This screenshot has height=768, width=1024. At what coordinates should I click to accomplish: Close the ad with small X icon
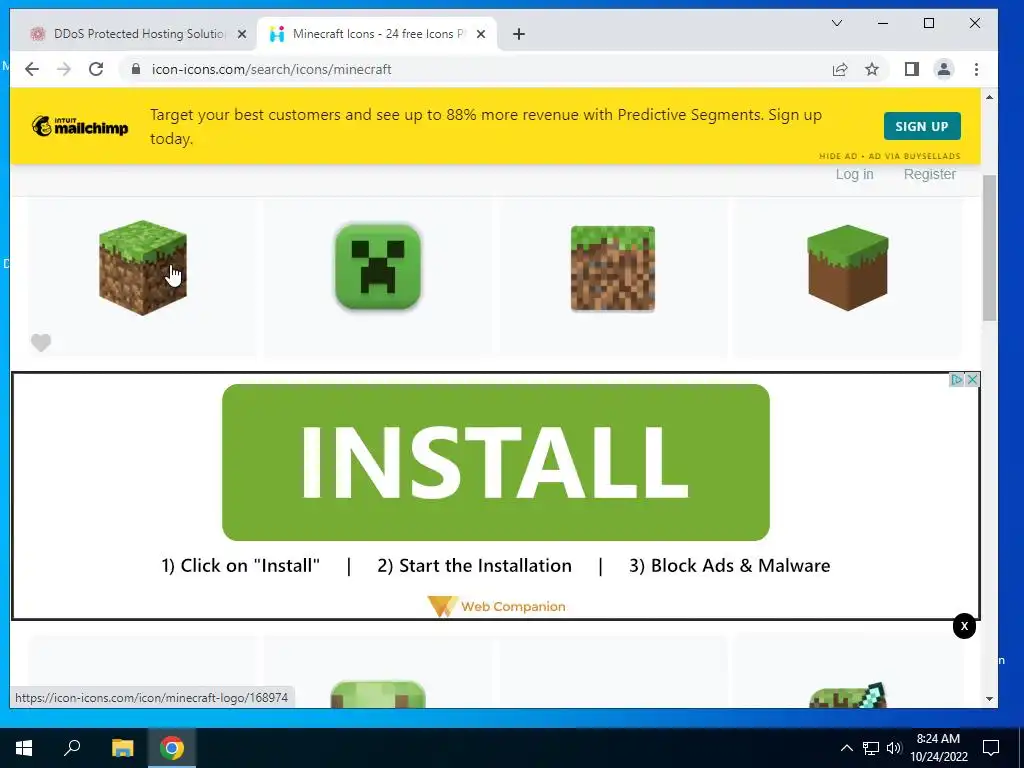(972, 379)
